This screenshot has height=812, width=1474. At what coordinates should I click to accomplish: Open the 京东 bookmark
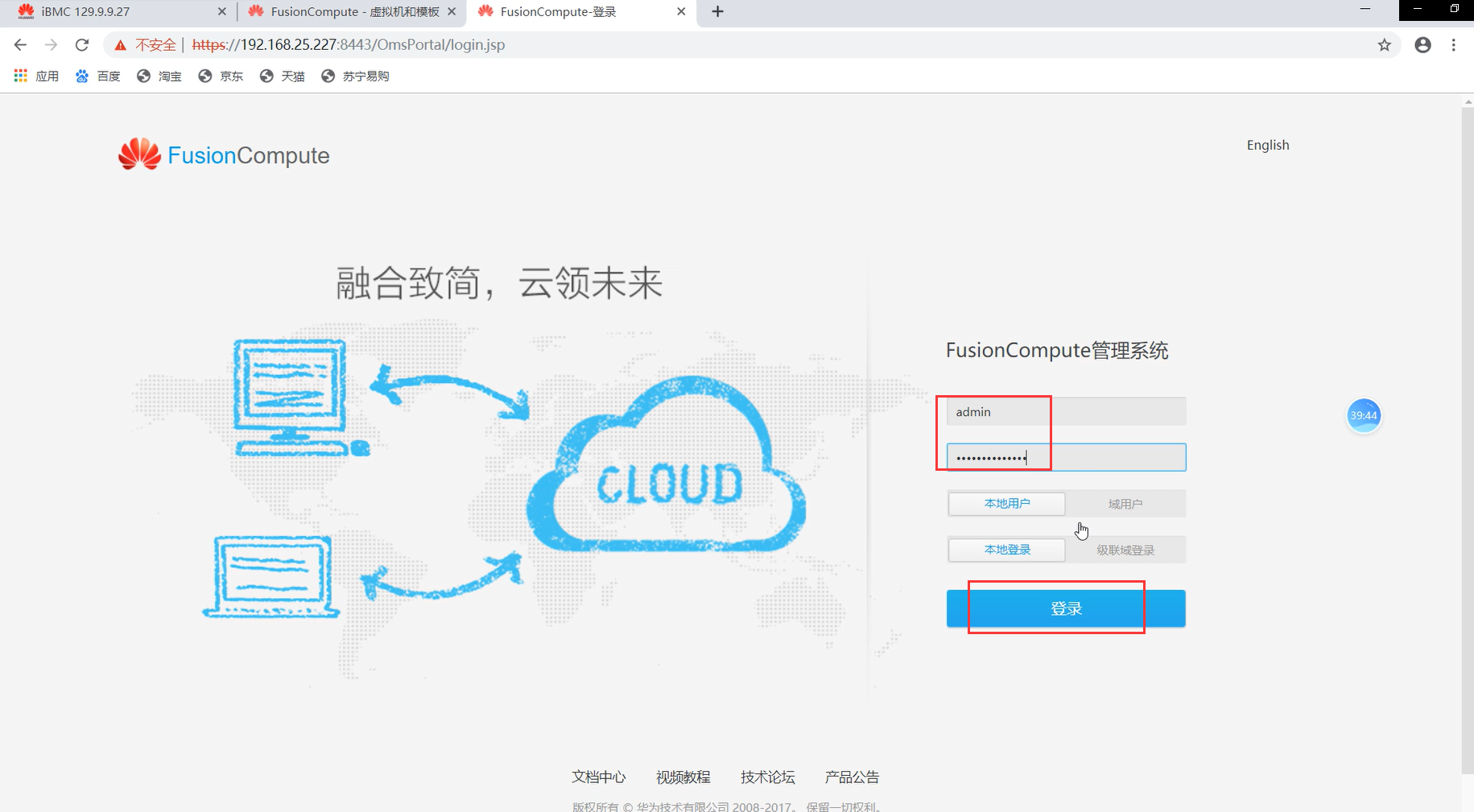221,76
